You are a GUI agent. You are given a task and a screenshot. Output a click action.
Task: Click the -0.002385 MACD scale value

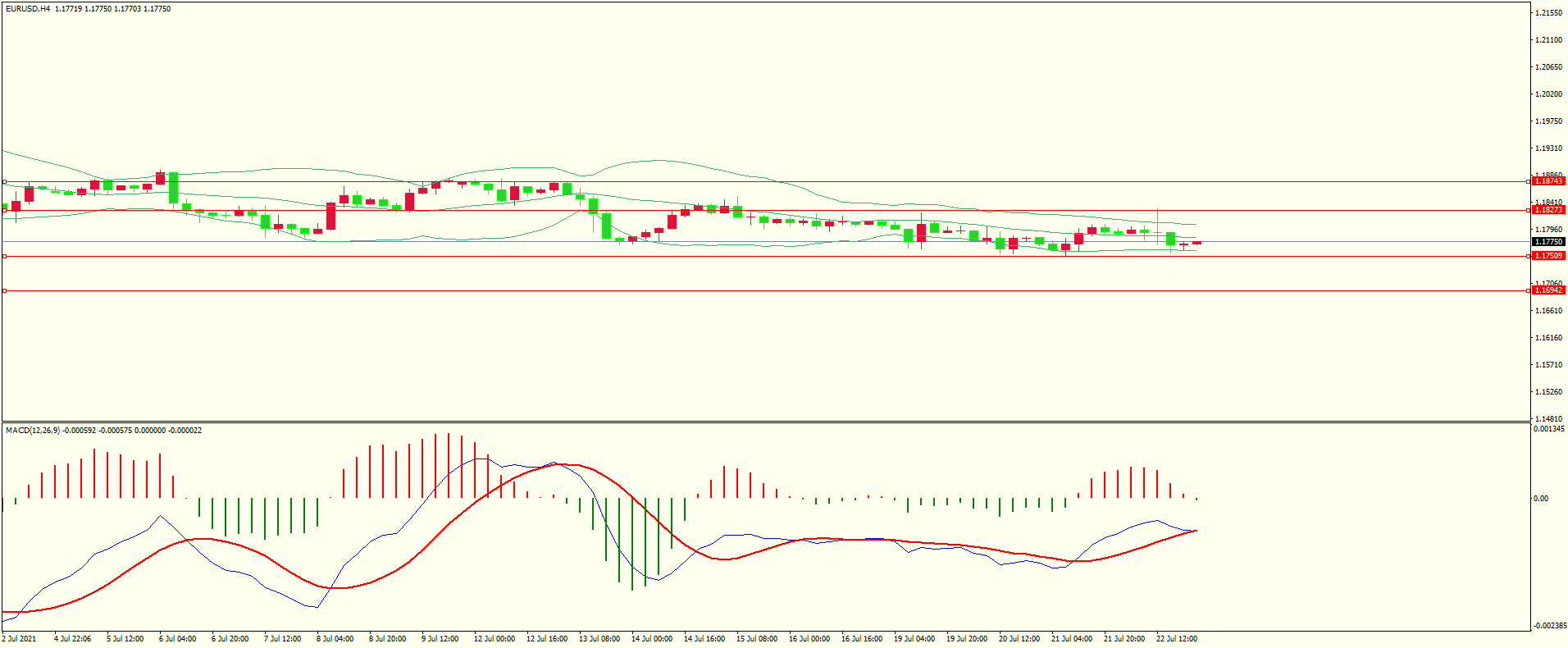[x=1548, y=626]
